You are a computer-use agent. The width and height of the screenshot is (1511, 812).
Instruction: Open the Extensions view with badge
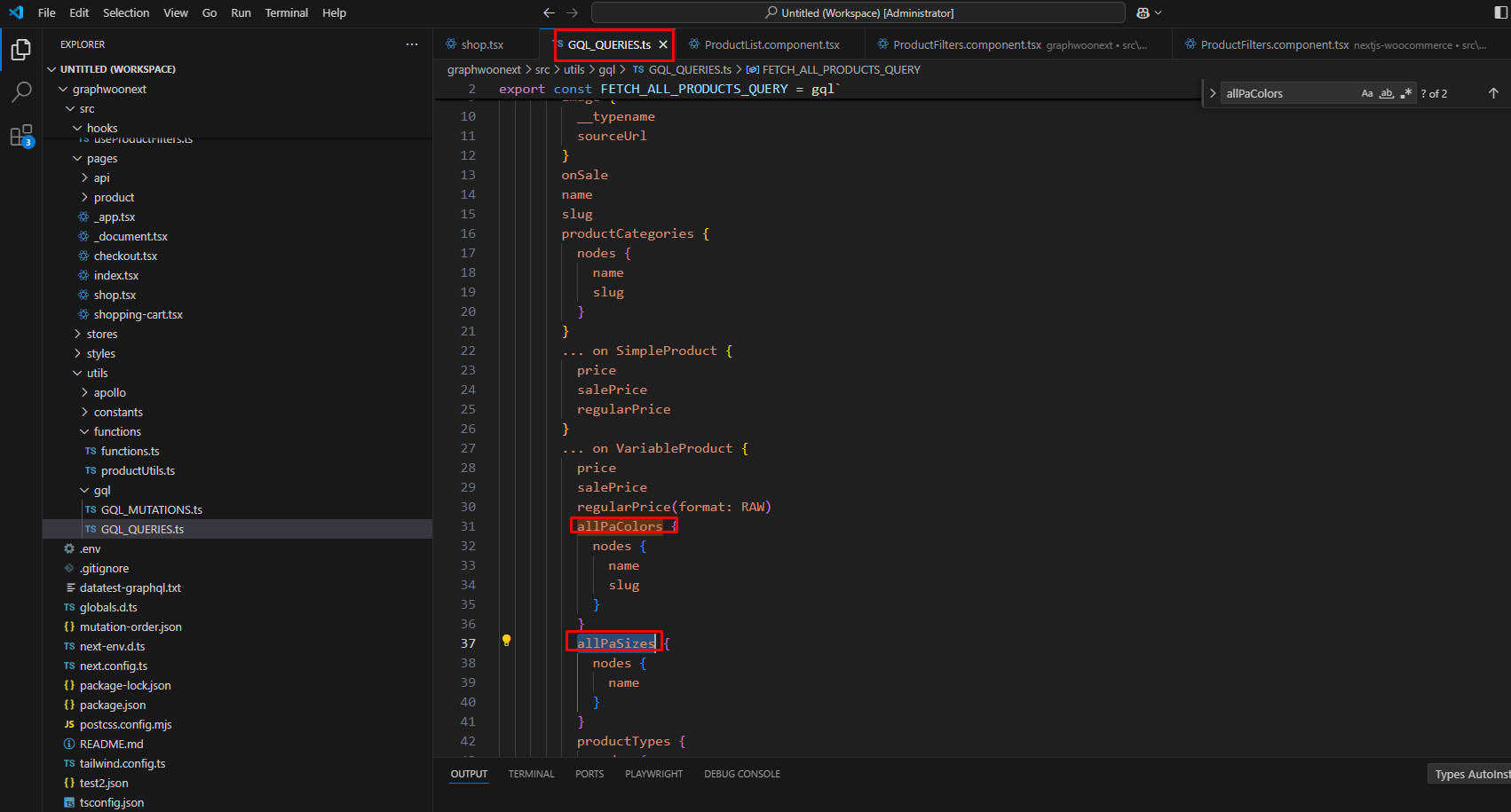[21, 136]
